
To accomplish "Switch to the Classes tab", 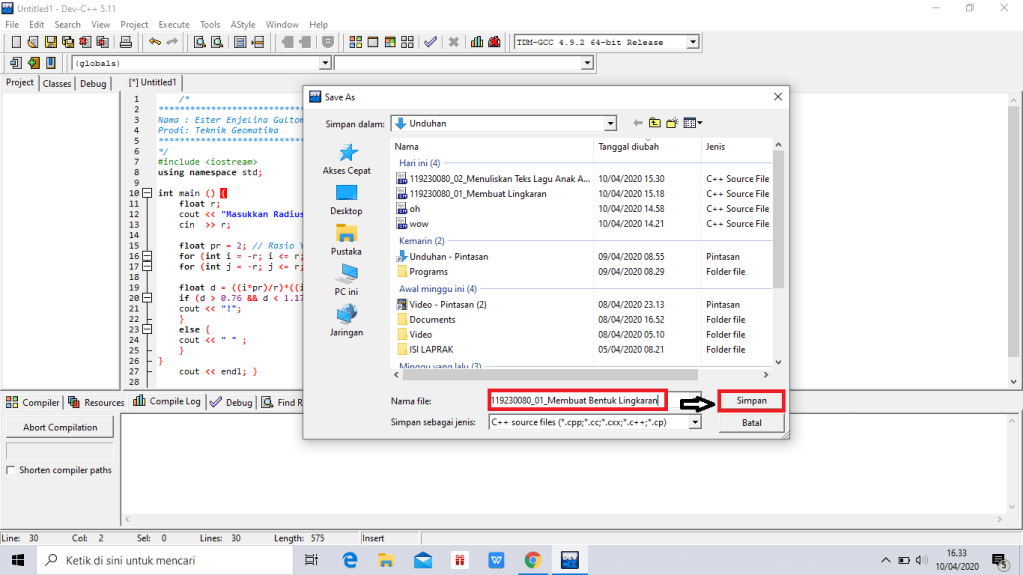I will tap(57, 84).
